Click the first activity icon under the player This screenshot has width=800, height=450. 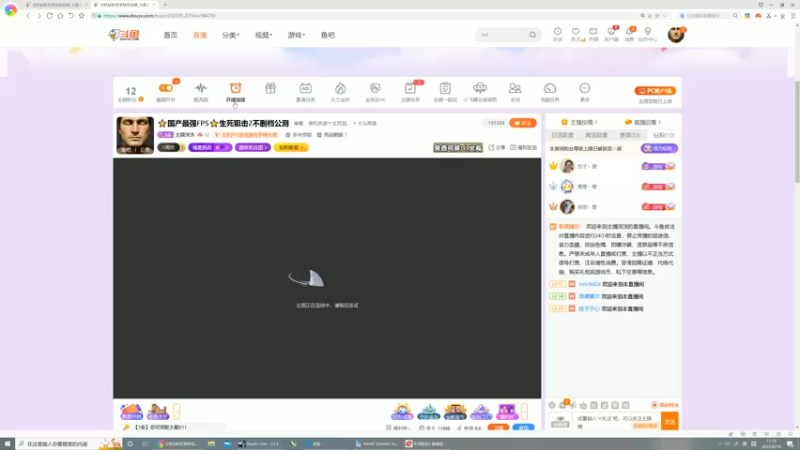(131, 411)
